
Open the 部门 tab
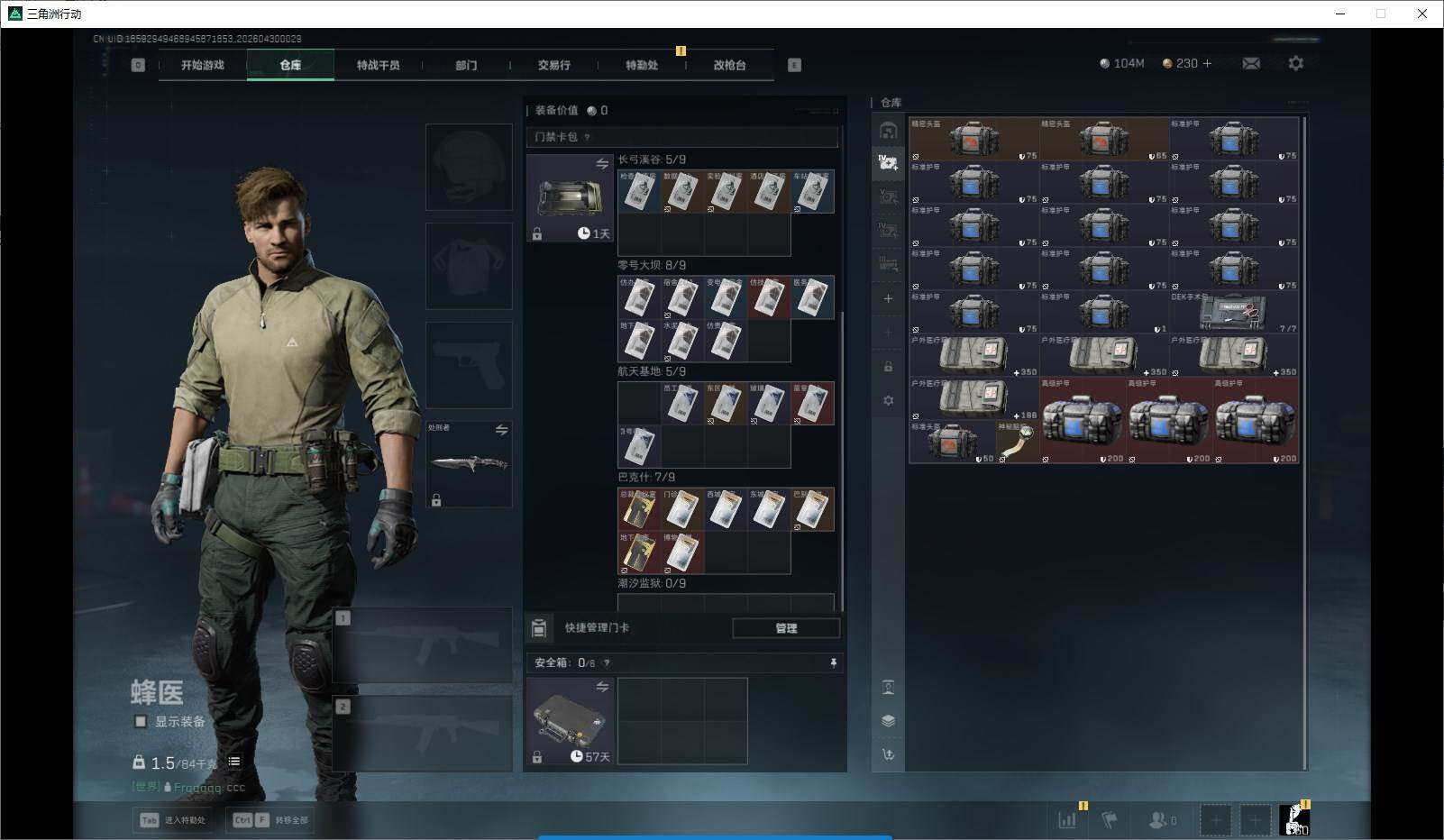tap(466, 65)
